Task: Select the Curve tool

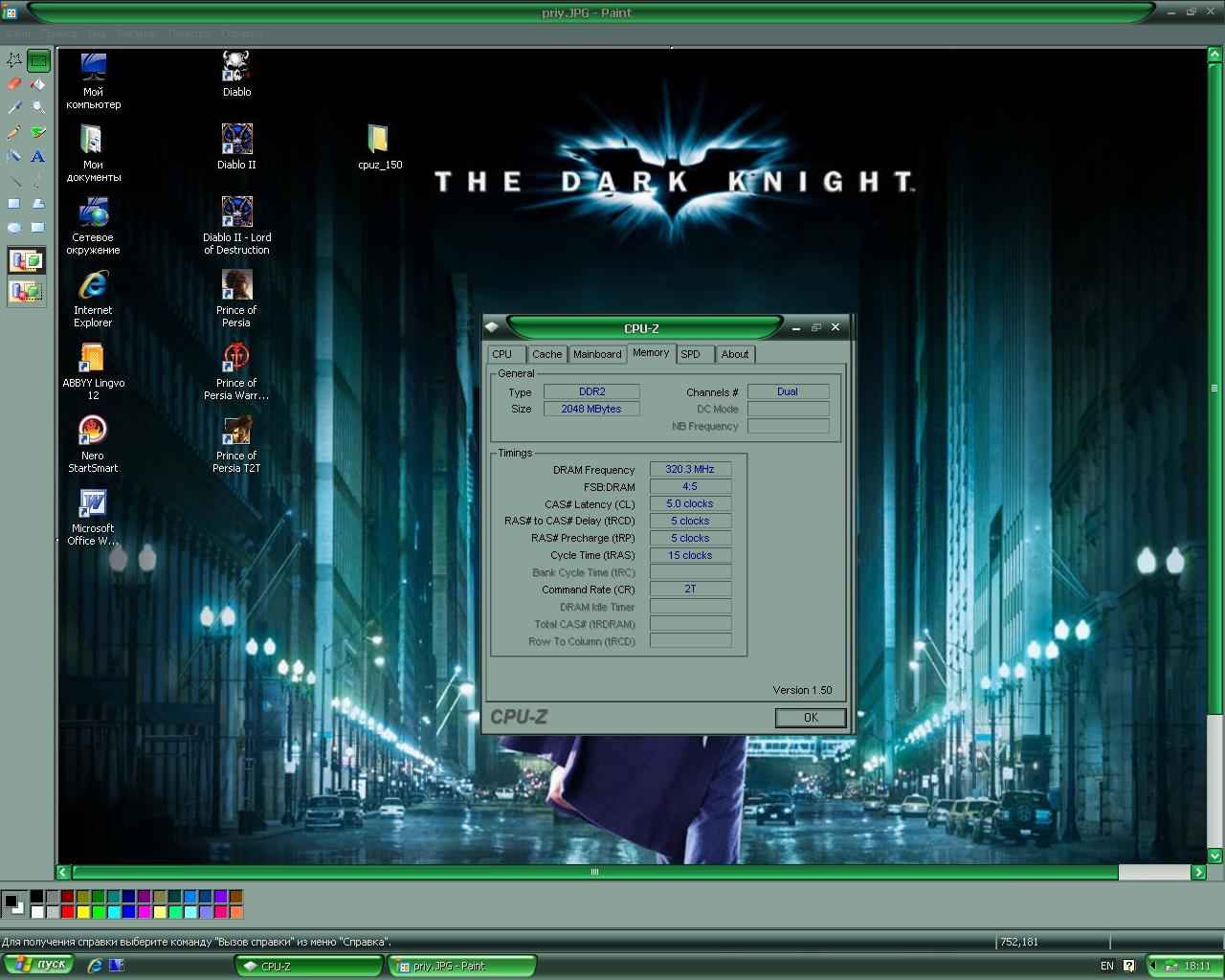Action: tap(38, 180)
